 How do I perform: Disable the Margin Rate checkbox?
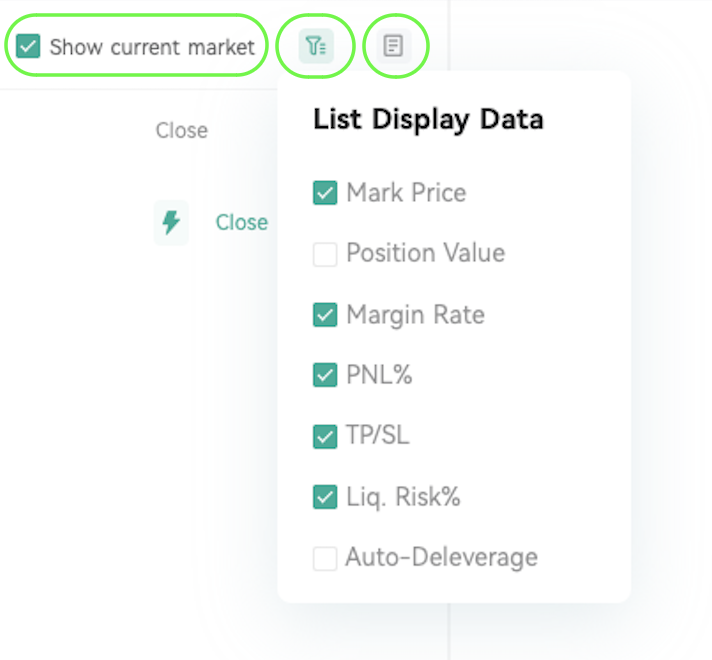click(325, 315)
